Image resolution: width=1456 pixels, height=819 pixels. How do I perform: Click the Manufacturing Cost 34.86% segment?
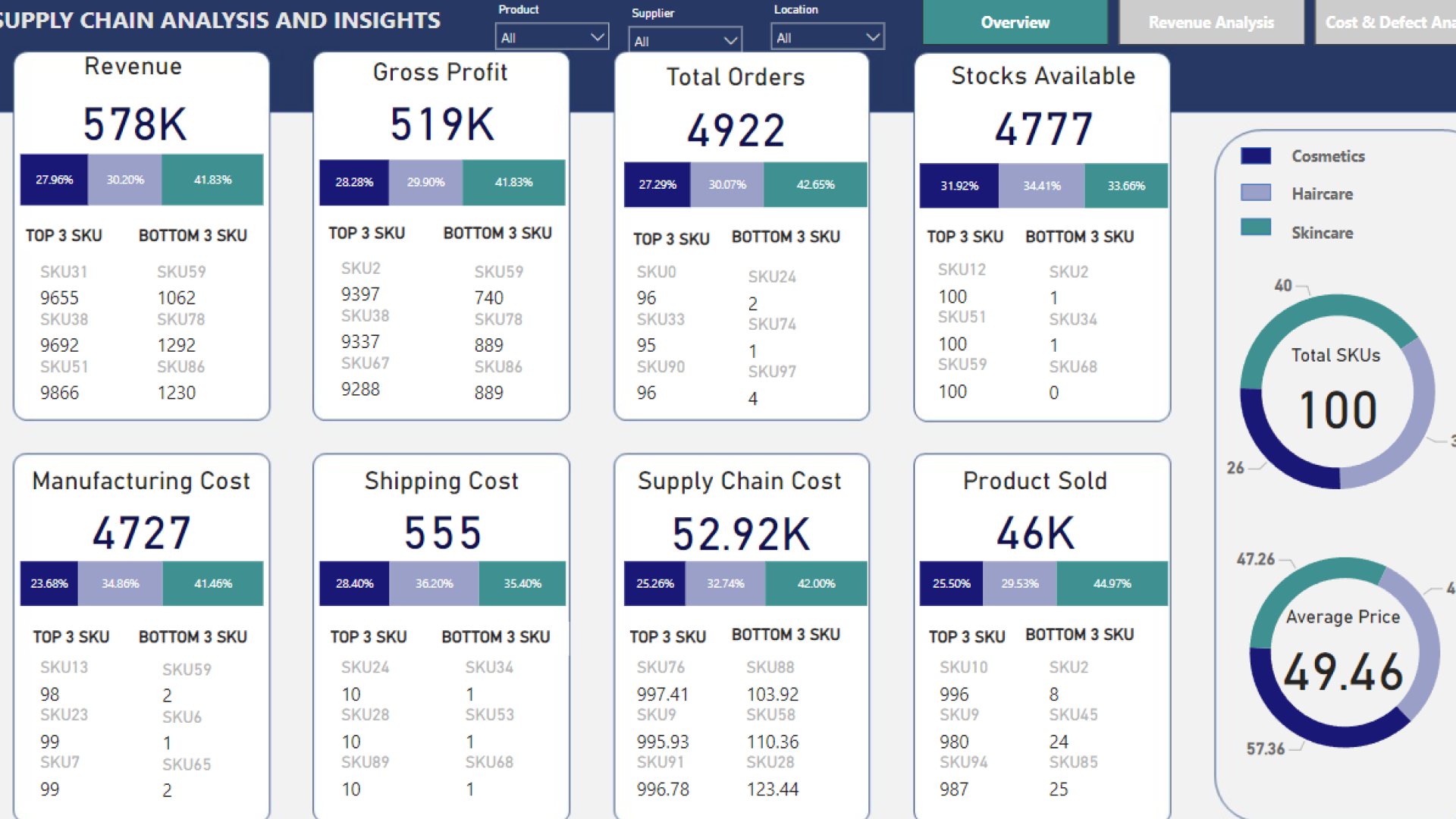click(x=121, y=583)
